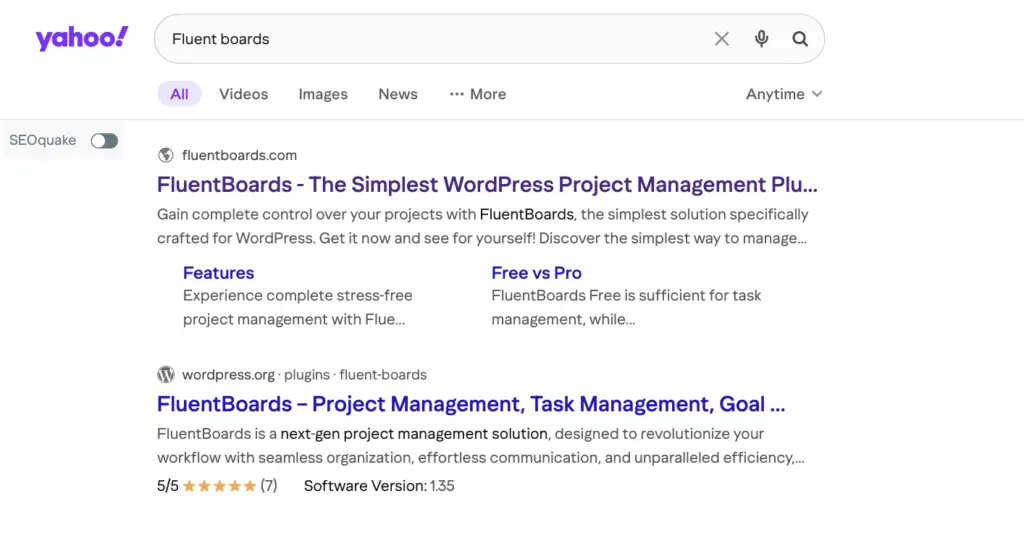Open FluentBoards Project Management, Task Management result

[x=471, y=404]
